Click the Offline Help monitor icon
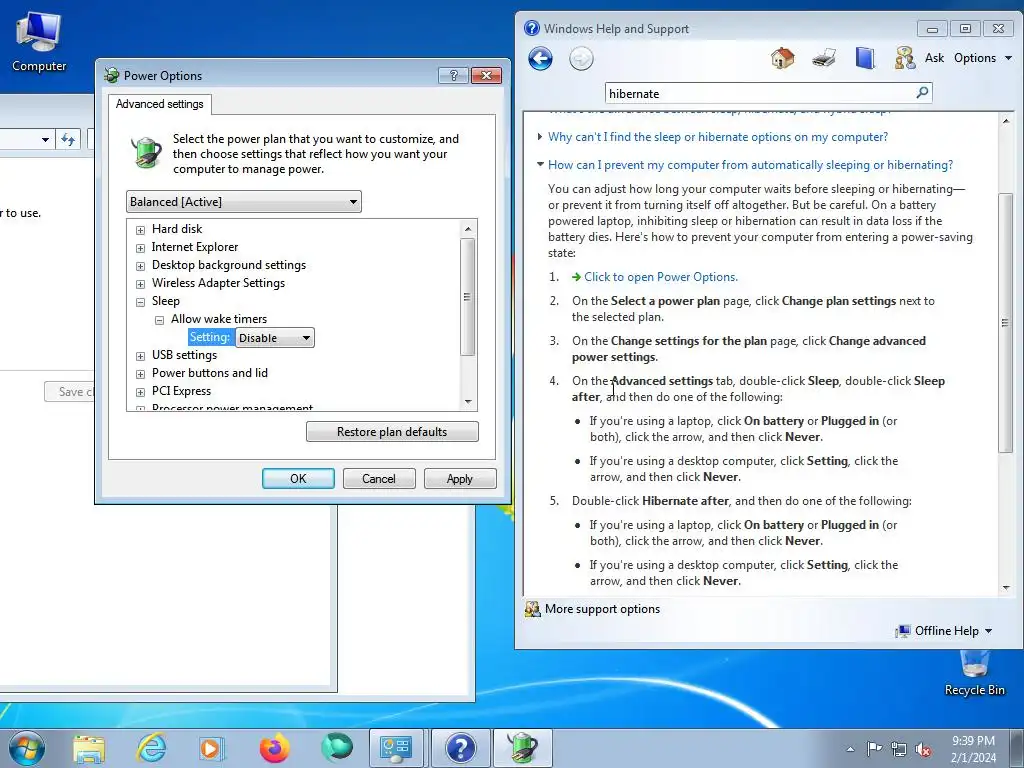 pyautogui.click(x=903, y=631)
